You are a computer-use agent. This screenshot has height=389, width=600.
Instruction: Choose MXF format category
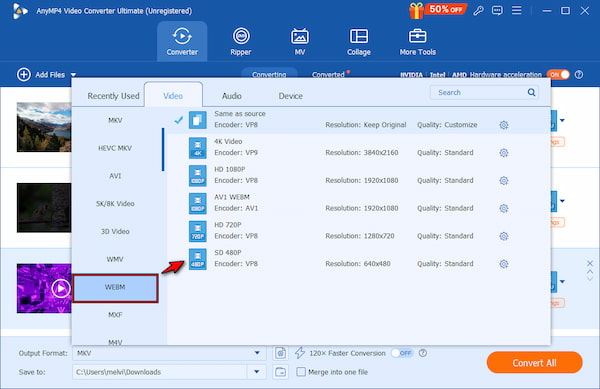pos(115,315)
